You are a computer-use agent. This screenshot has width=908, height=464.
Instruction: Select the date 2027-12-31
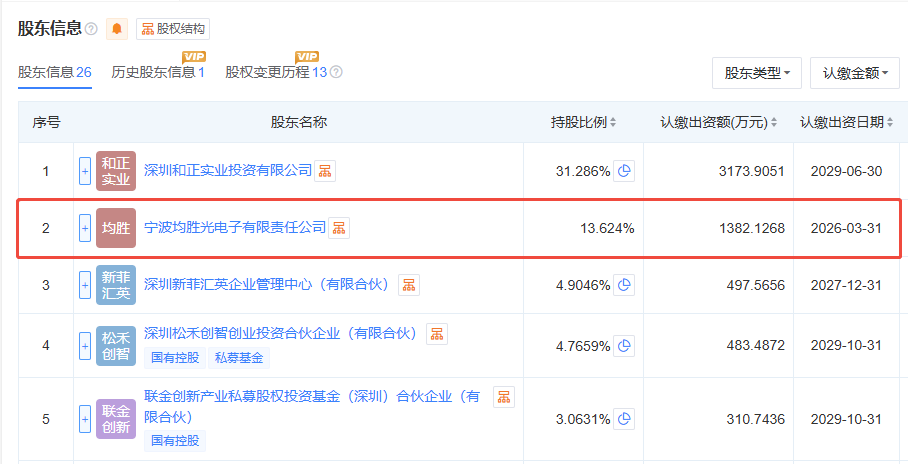click(846, 286)
